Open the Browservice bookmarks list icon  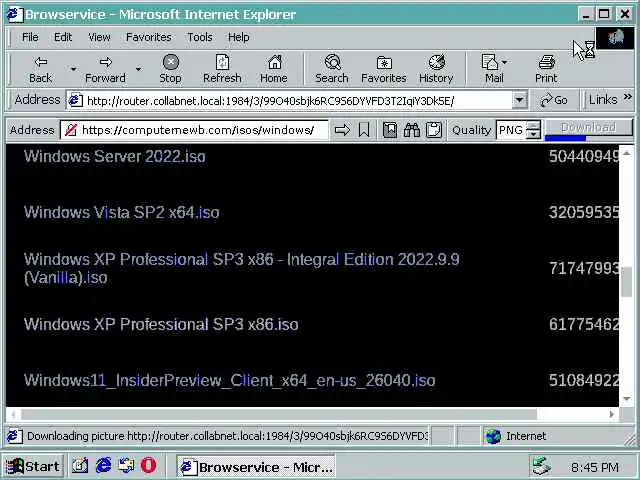(390, 130)
